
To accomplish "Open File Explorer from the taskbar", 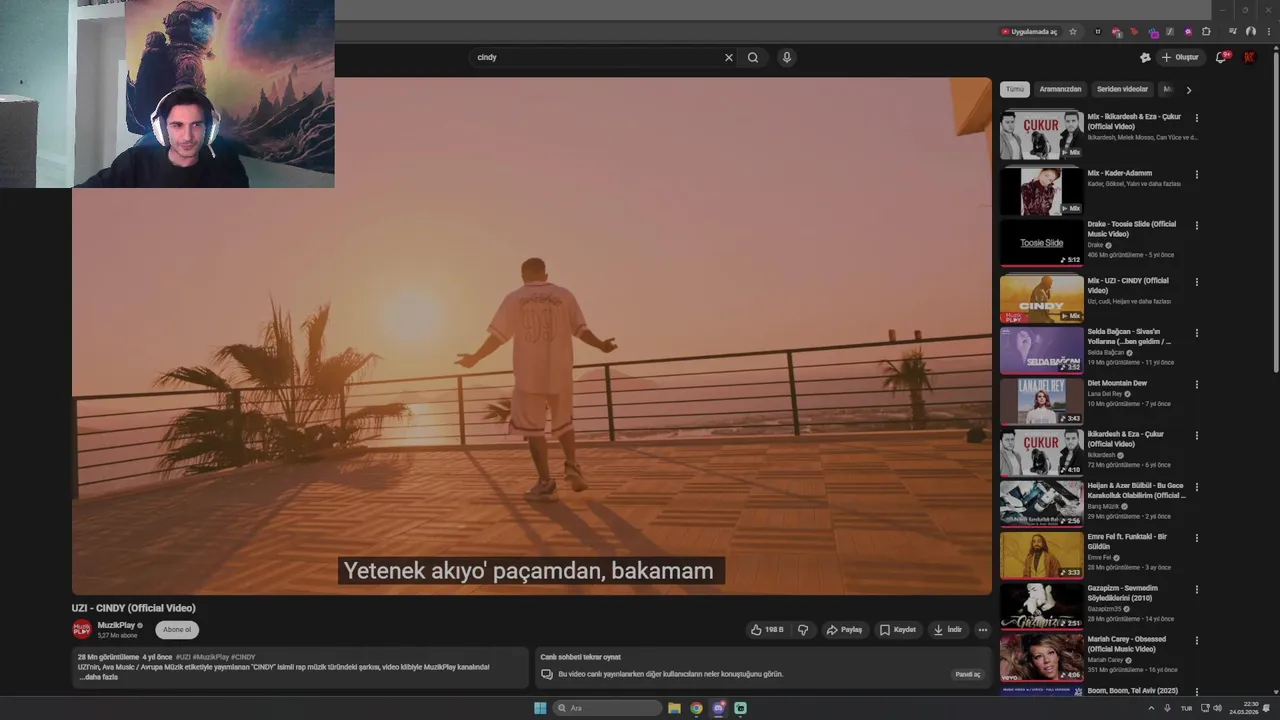I will click(x=674, y=708).
